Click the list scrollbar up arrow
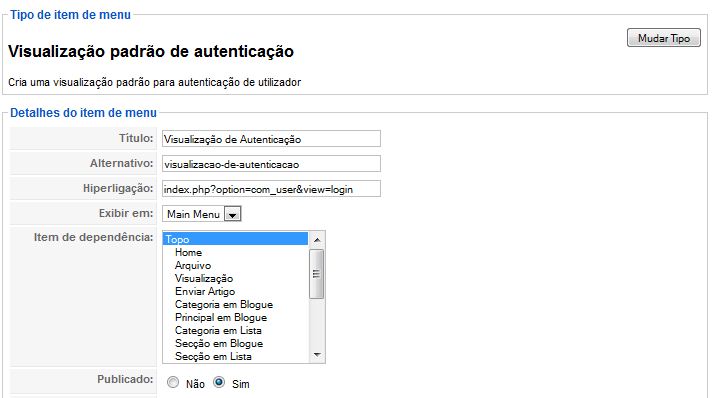This screenshot has width=712, height=398. click(x=317, y=239)
